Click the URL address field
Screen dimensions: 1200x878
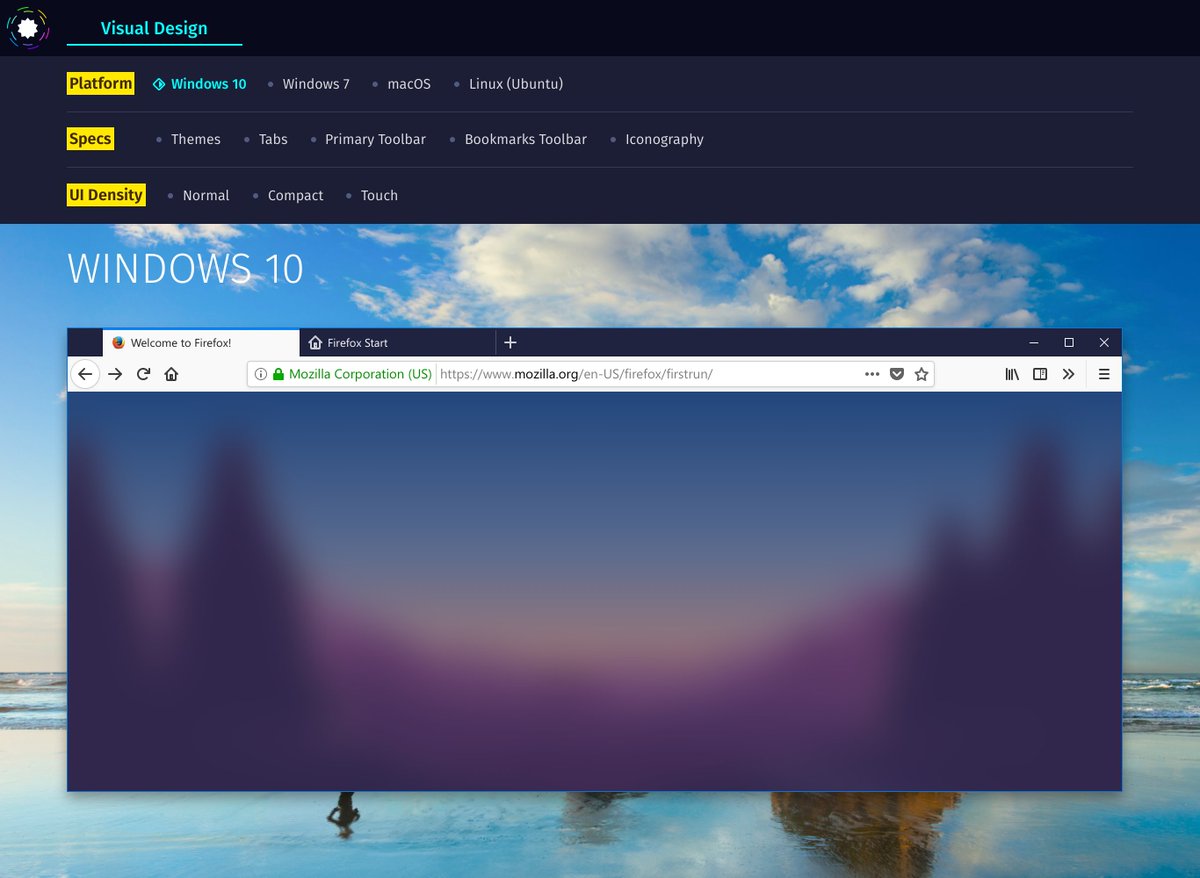pos(648,374)
